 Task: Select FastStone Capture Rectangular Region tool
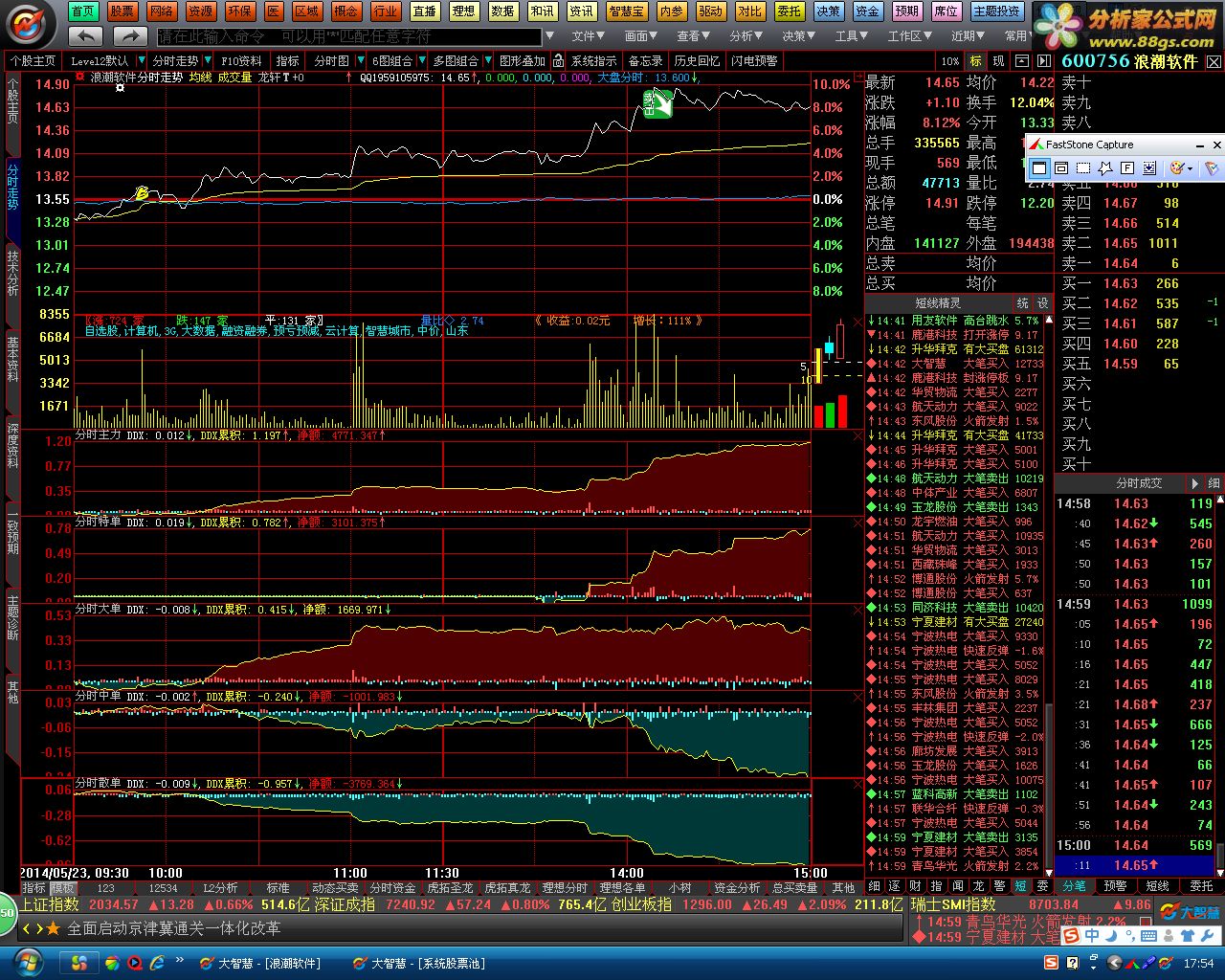[x=1083, y=168]
